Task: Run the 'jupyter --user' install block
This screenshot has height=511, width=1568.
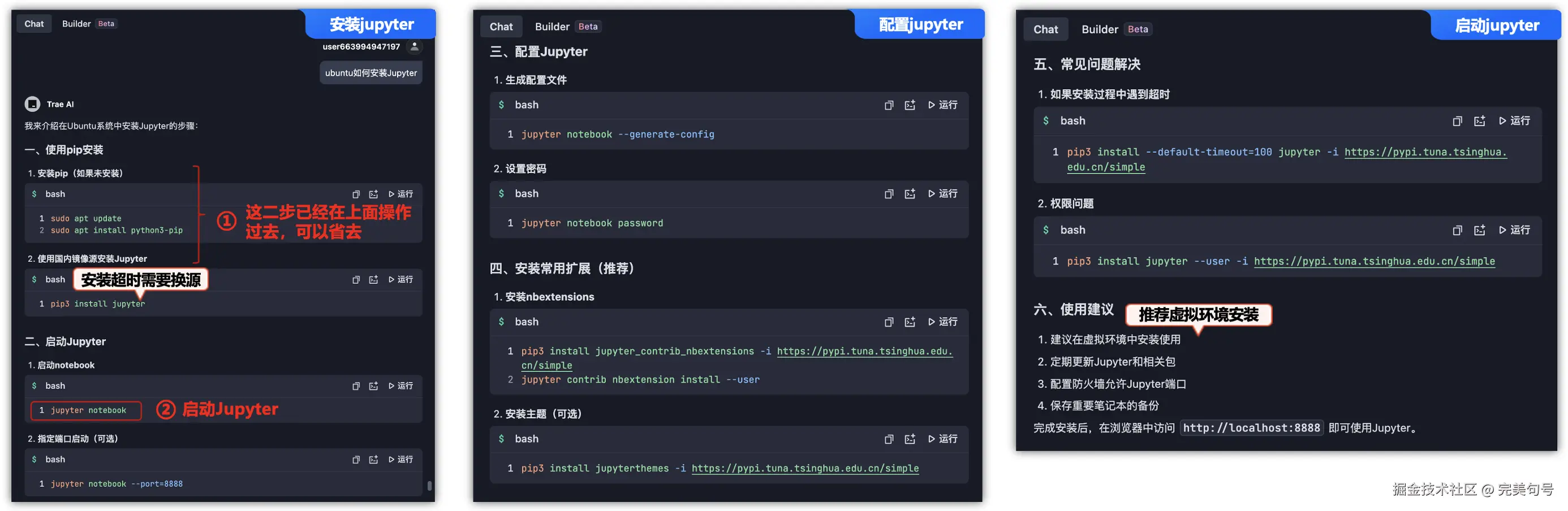Action: [x=1515, y=231]
